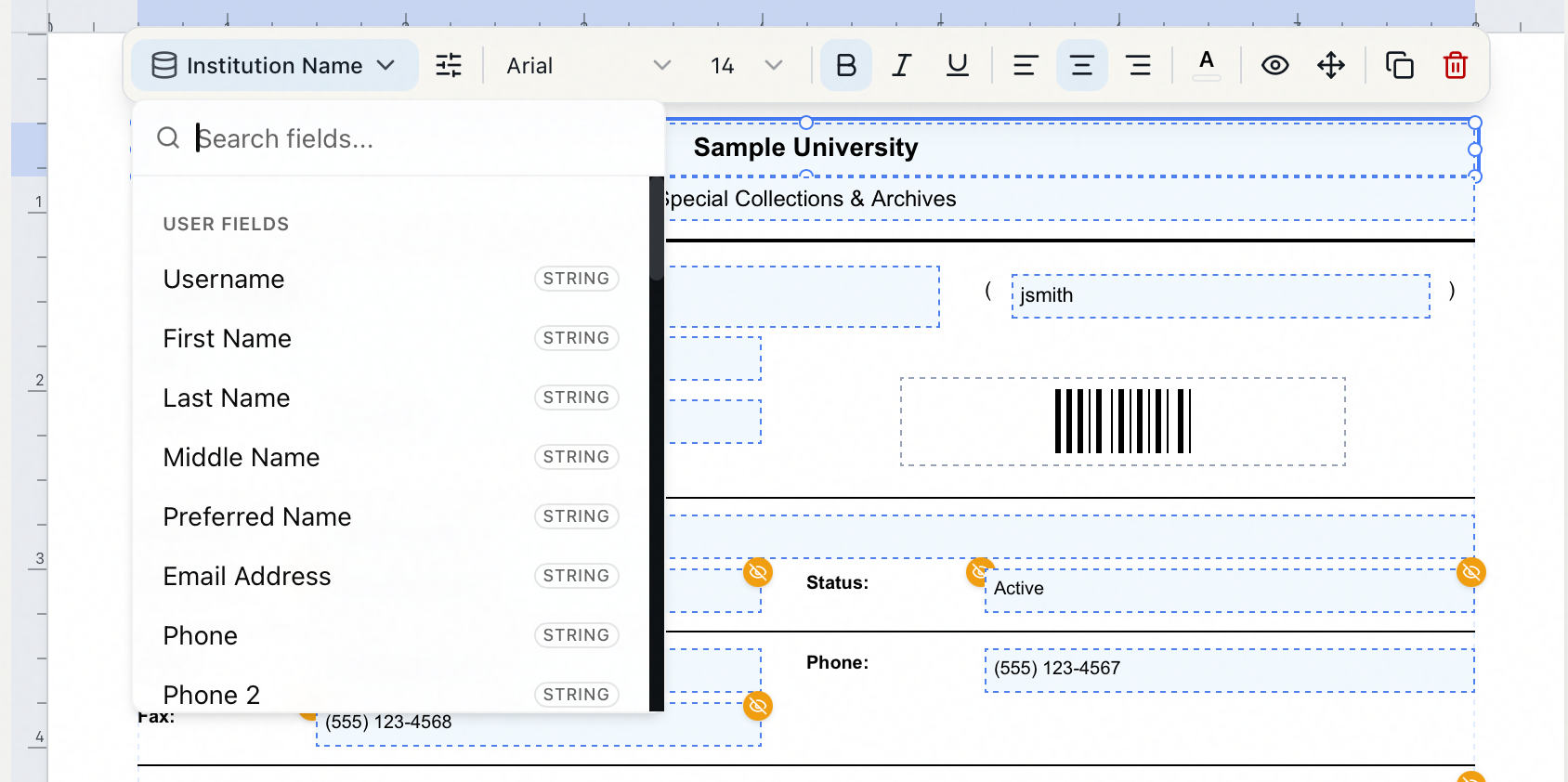The height and width of the screenshot is (782, 1568).
Task: Align text left
Action: pos(1026,65)
